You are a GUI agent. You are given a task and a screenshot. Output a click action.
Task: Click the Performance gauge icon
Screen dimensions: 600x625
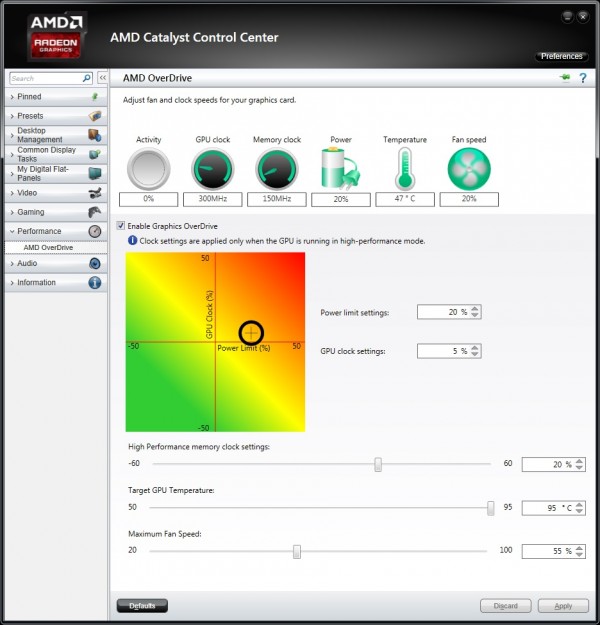tap(95, 231)
